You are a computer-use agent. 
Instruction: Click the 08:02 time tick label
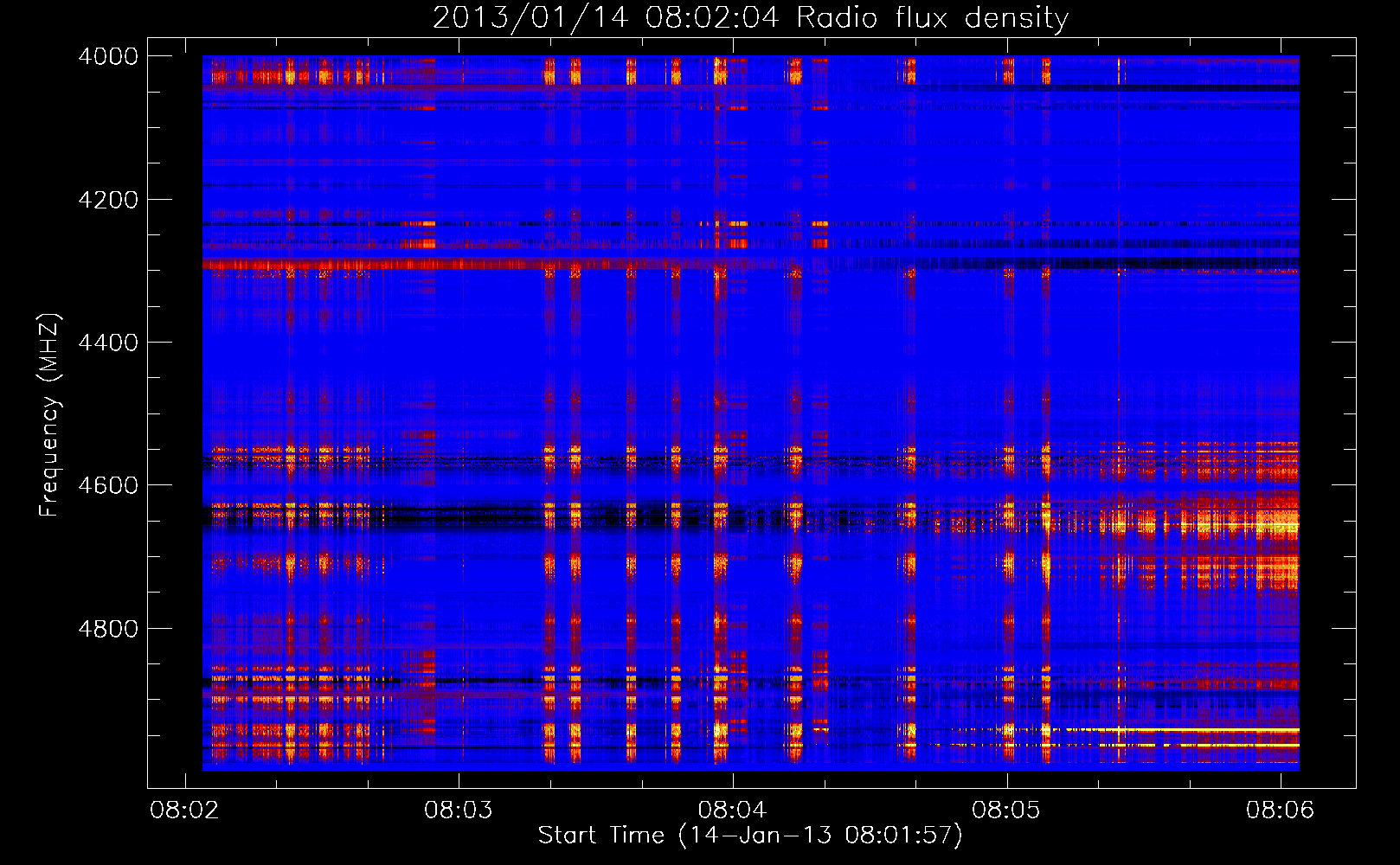click(x=184, y=811)
